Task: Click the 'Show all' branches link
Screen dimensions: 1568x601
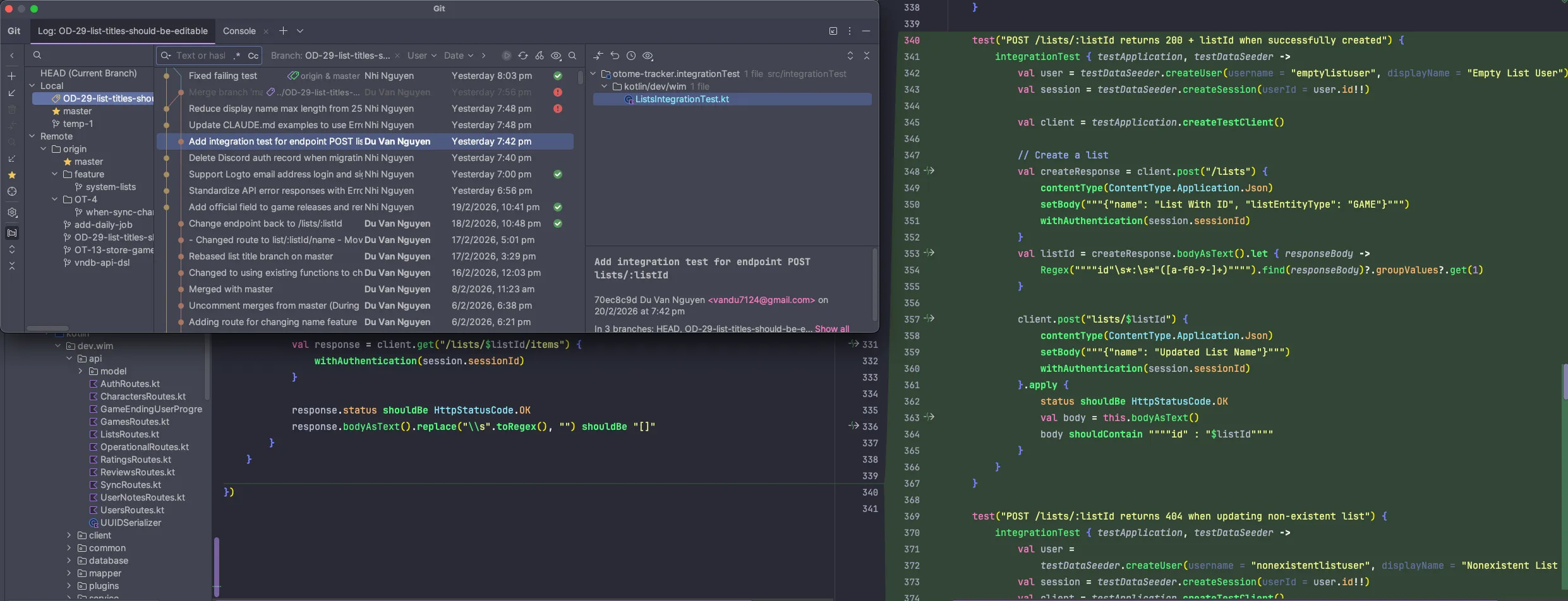Action: coord(831,328)
